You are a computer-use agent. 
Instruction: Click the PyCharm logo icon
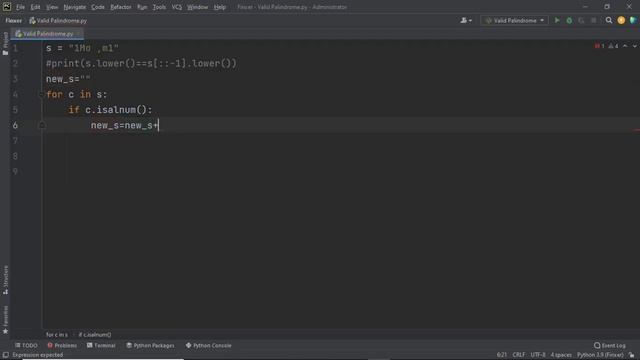click(x=7, y=7)
